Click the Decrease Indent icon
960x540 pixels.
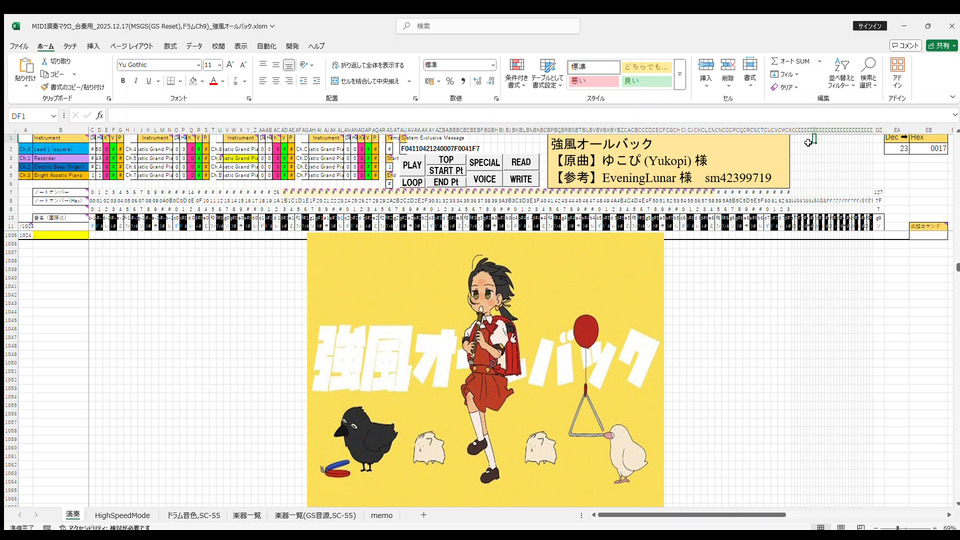[303, 81]
